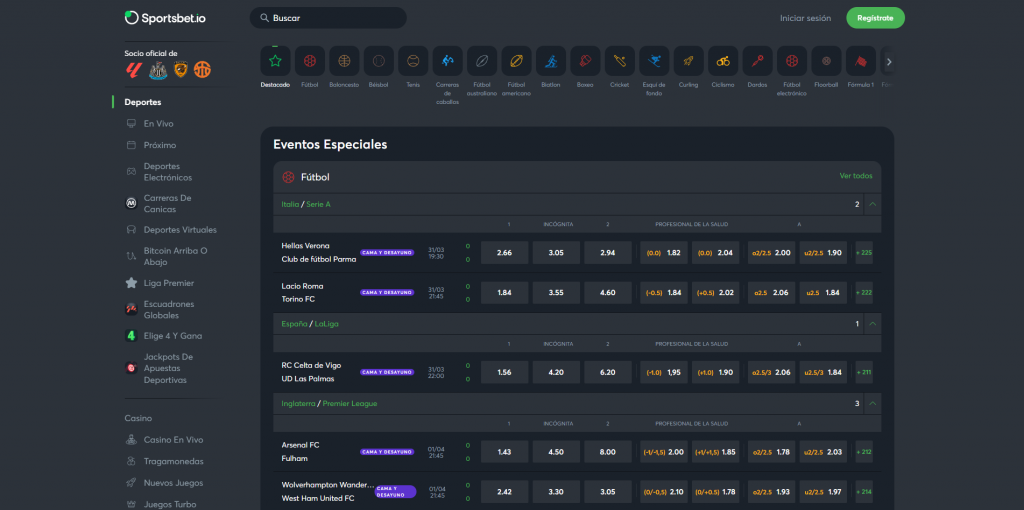Collapse the España / LaLiga section
1024x510 pixels.
point(872,324)
